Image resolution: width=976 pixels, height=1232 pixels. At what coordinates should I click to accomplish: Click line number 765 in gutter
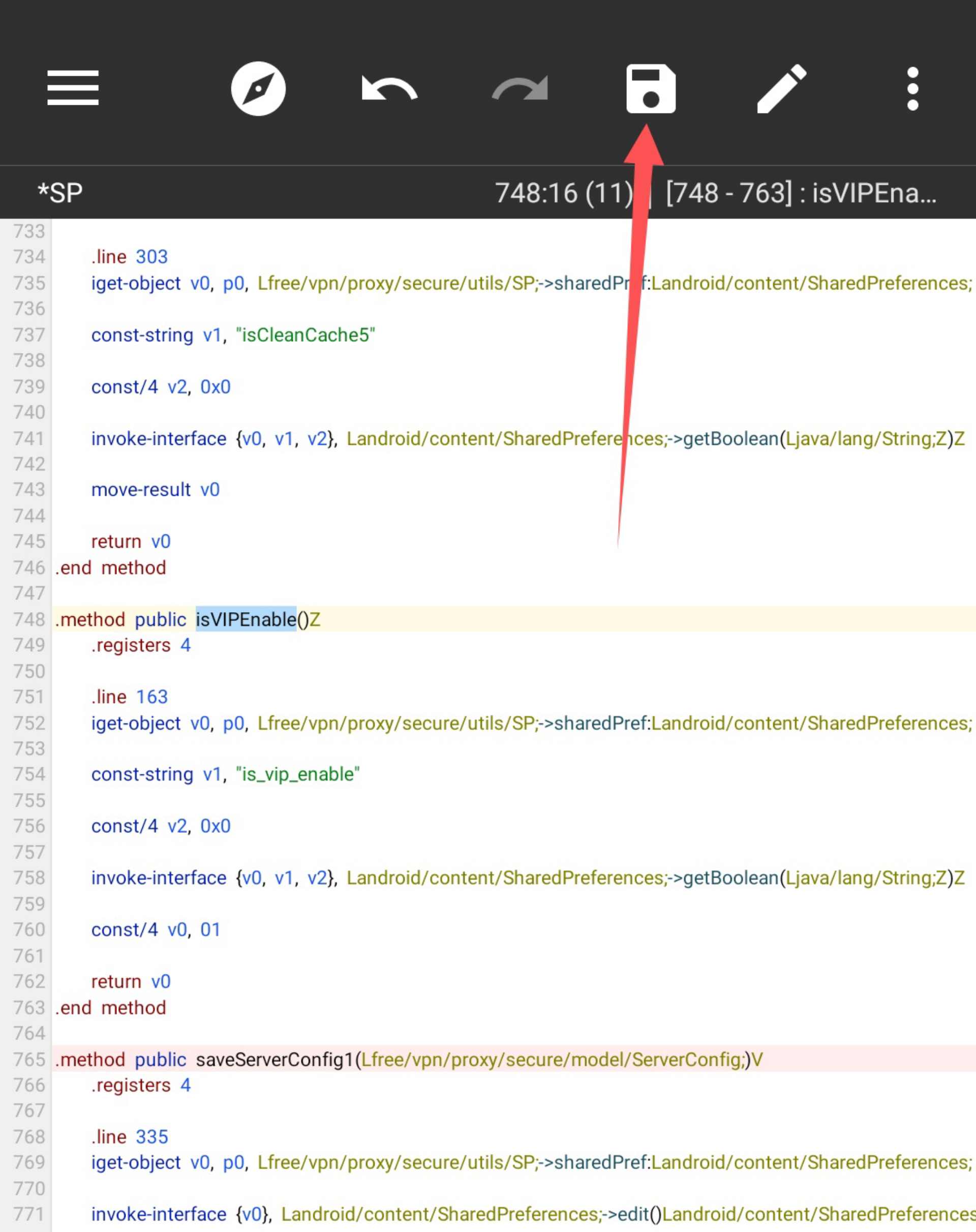[x=28, y=1060]
